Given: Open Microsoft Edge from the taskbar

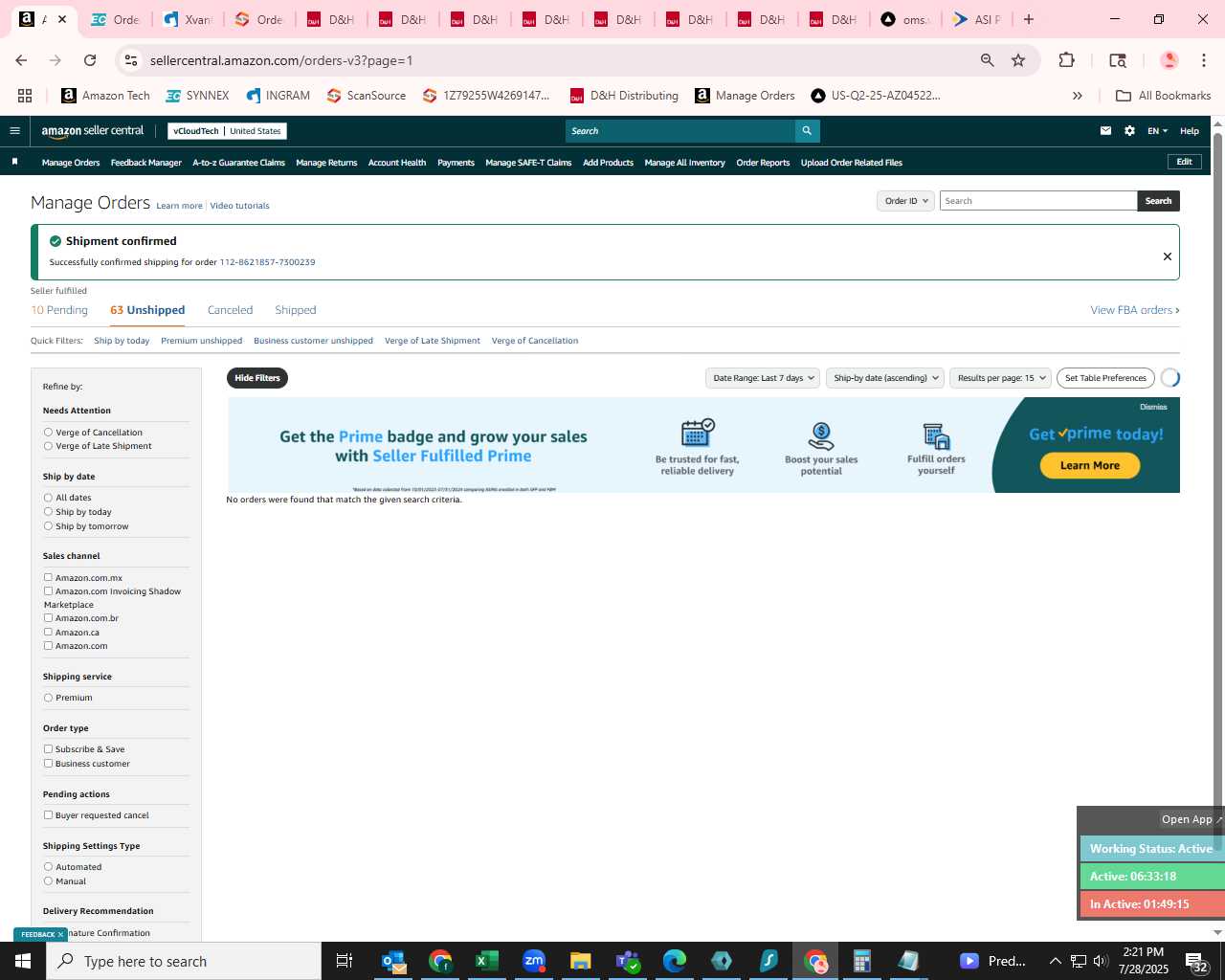Looking at the screenshot, I should pyautogui.click(x=675, y=961).
